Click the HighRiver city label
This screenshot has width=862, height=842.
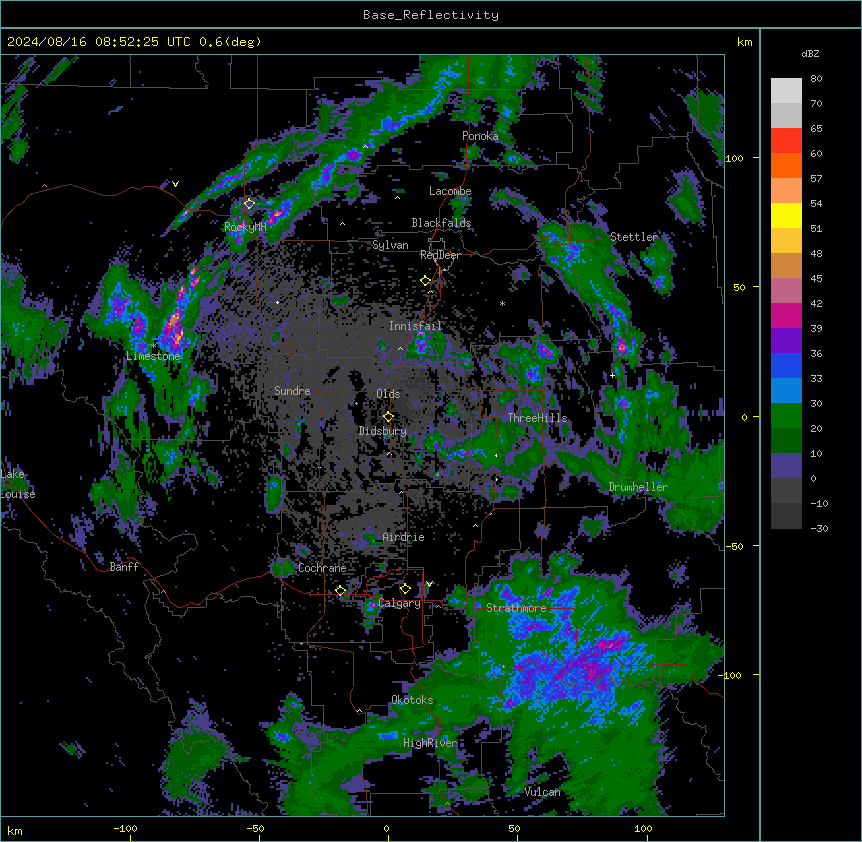pyautogui.click(x=430, y=743)
